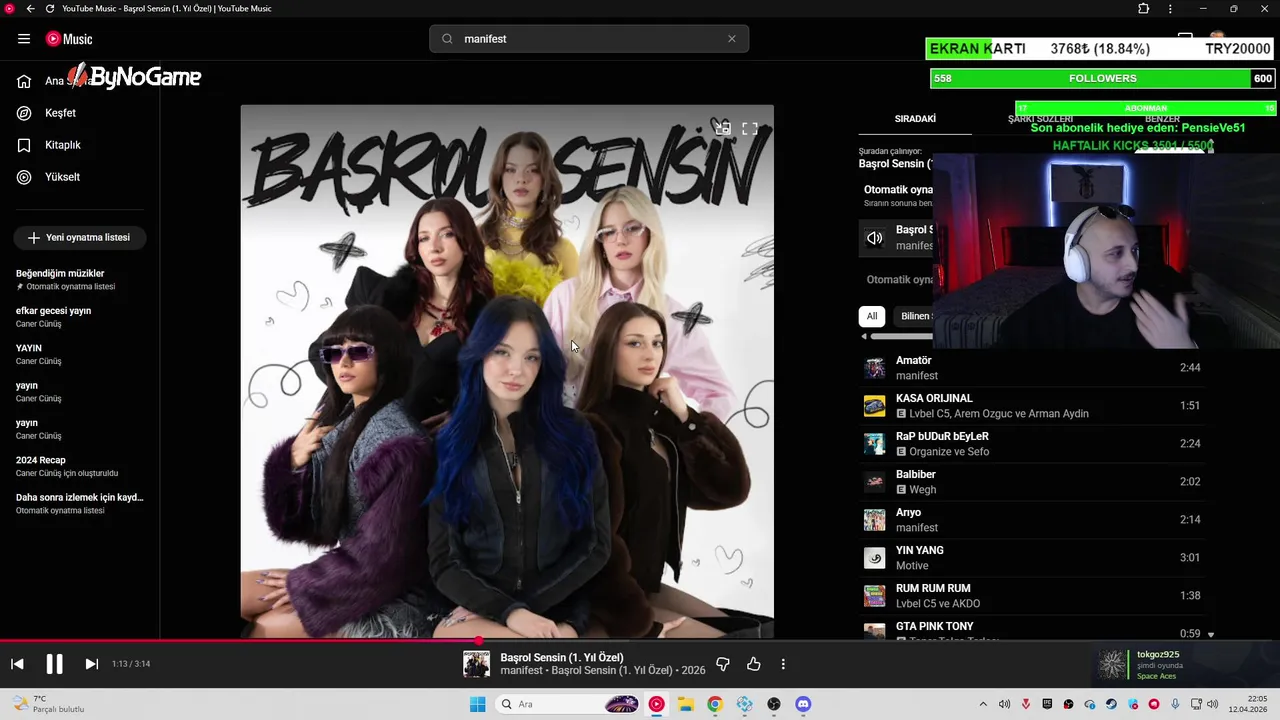Open the weather widget showing 7°C

pyautogui.click(x=47, y=704)
